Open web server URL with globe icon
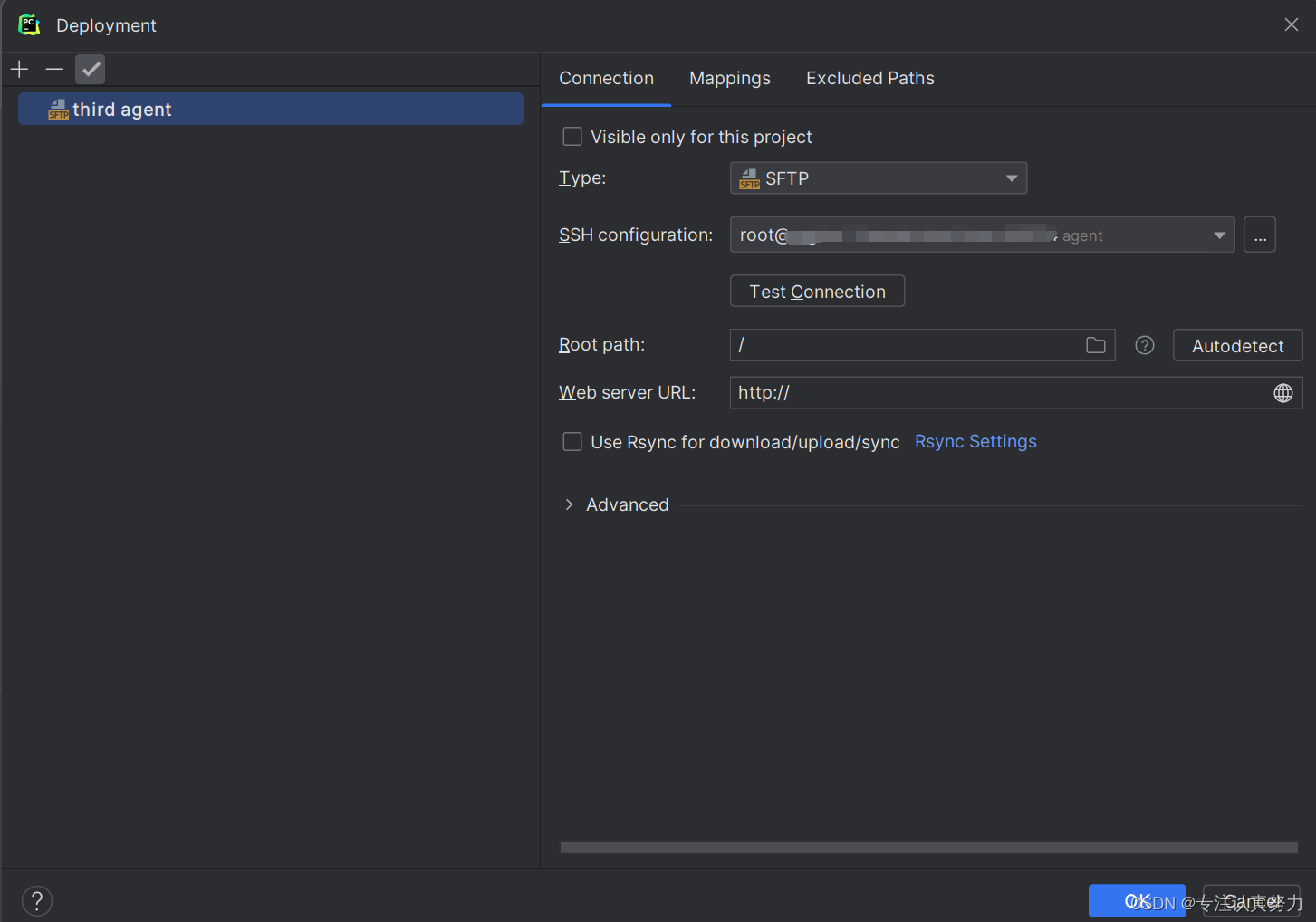1316x922 pixels. point(1283,392)
